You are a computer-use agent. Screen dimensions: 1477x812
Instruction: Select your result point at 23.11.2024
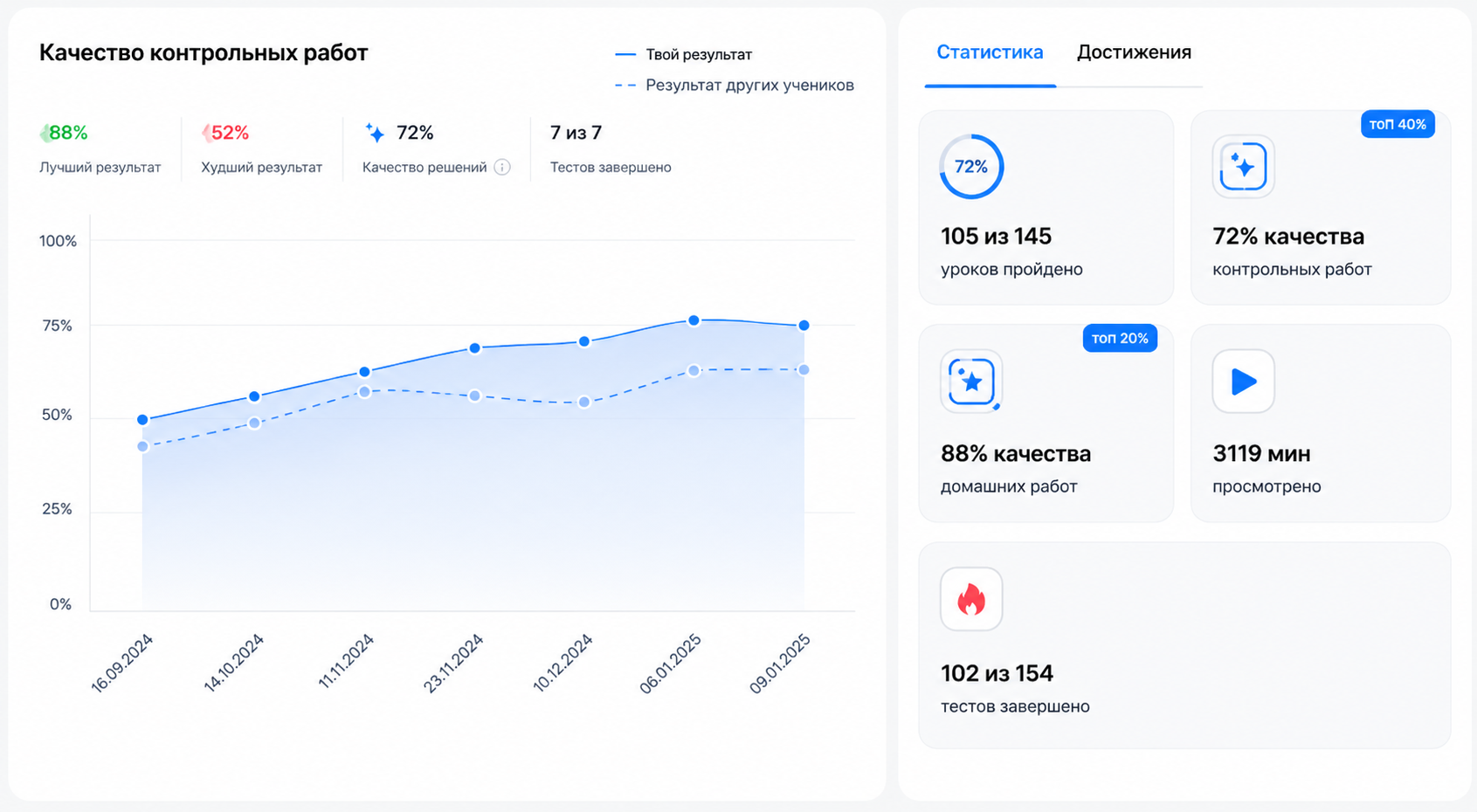point(474,348)
